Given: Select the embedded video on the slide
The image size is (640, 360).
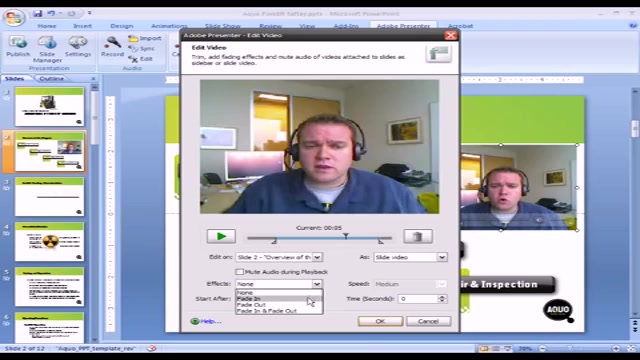Looking at the screenshot, I should (x=518, y=187).
